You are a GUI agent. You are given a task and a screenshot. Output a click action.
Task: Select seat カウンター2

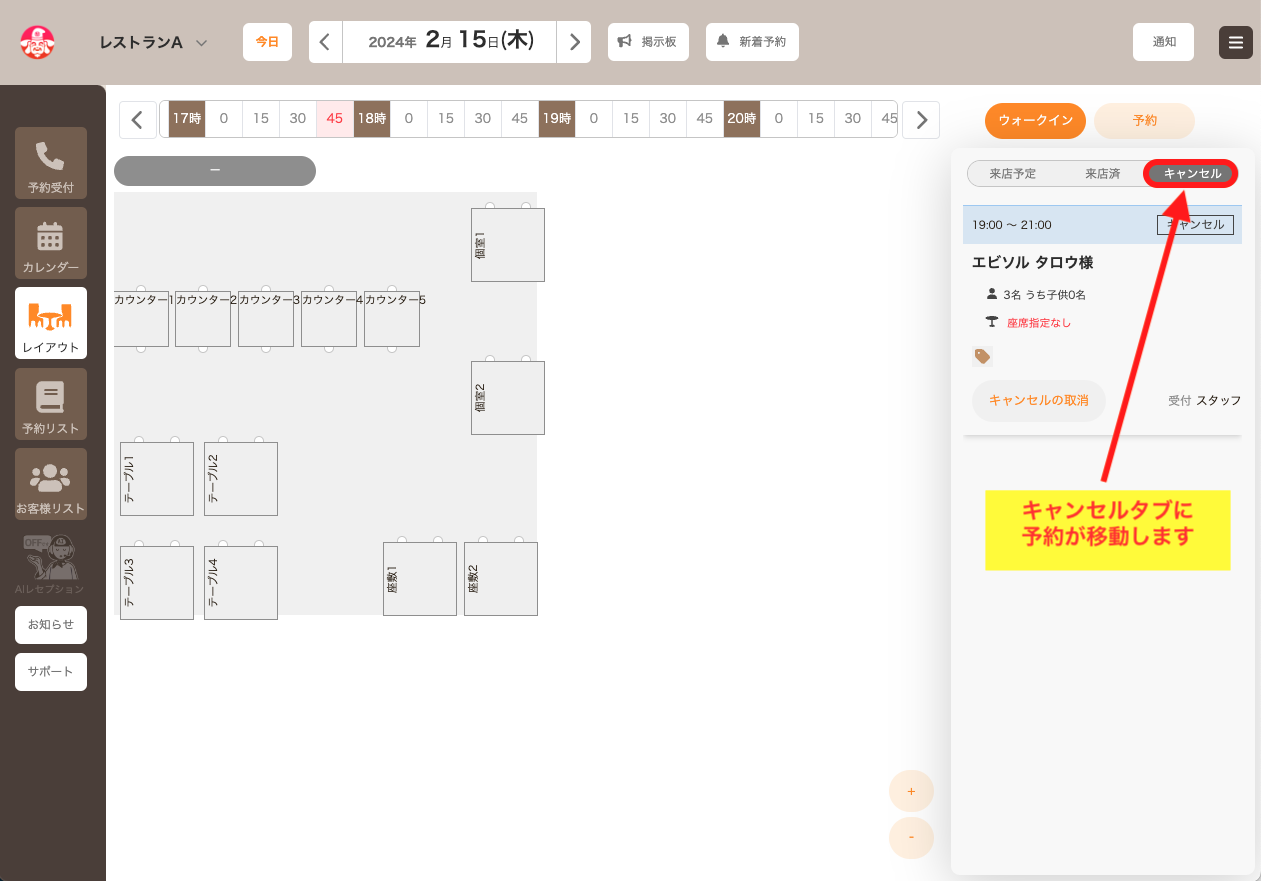pos(203,319)
